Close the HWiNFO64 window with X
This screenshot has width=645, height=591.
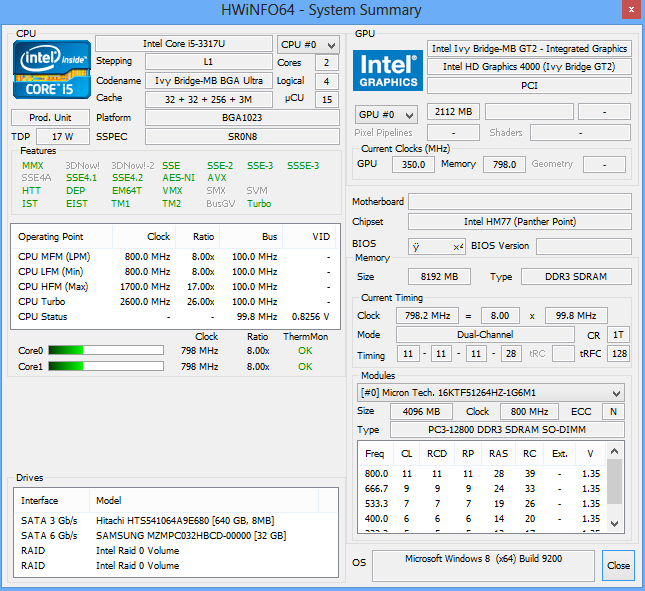pos(631,10)
